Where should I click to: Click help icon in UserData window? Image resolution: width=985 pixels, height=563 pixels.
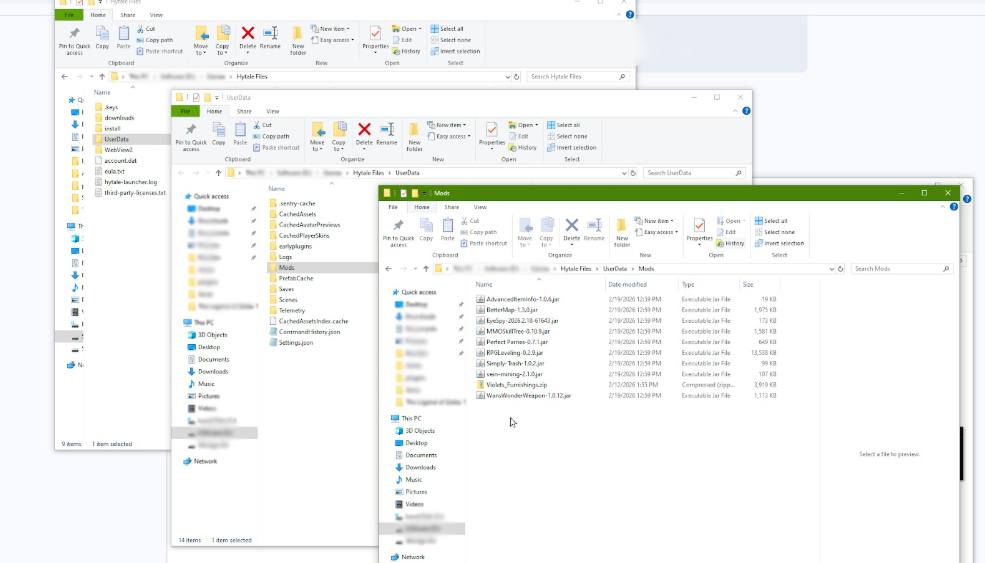click(x=746, y=111)
